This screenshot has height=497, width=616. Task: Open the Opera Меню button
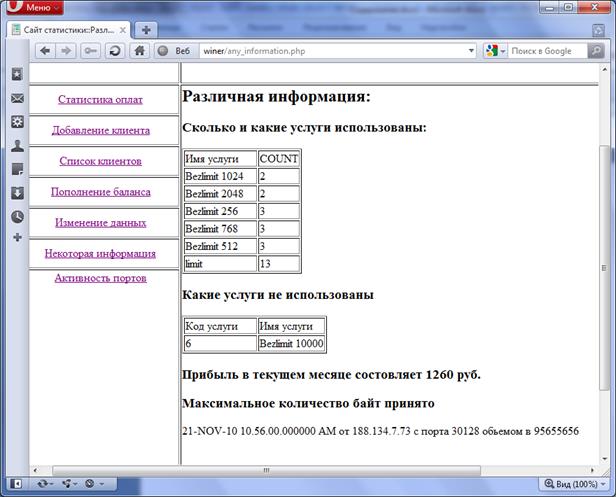32,7
